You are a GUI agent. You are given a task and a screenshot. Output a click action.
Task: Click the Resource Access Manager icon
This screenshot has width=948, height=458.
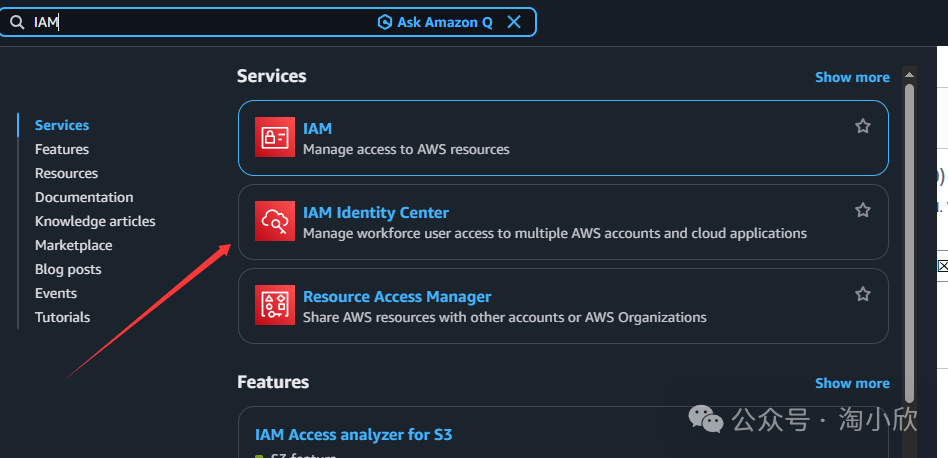(x=275, y=306)
